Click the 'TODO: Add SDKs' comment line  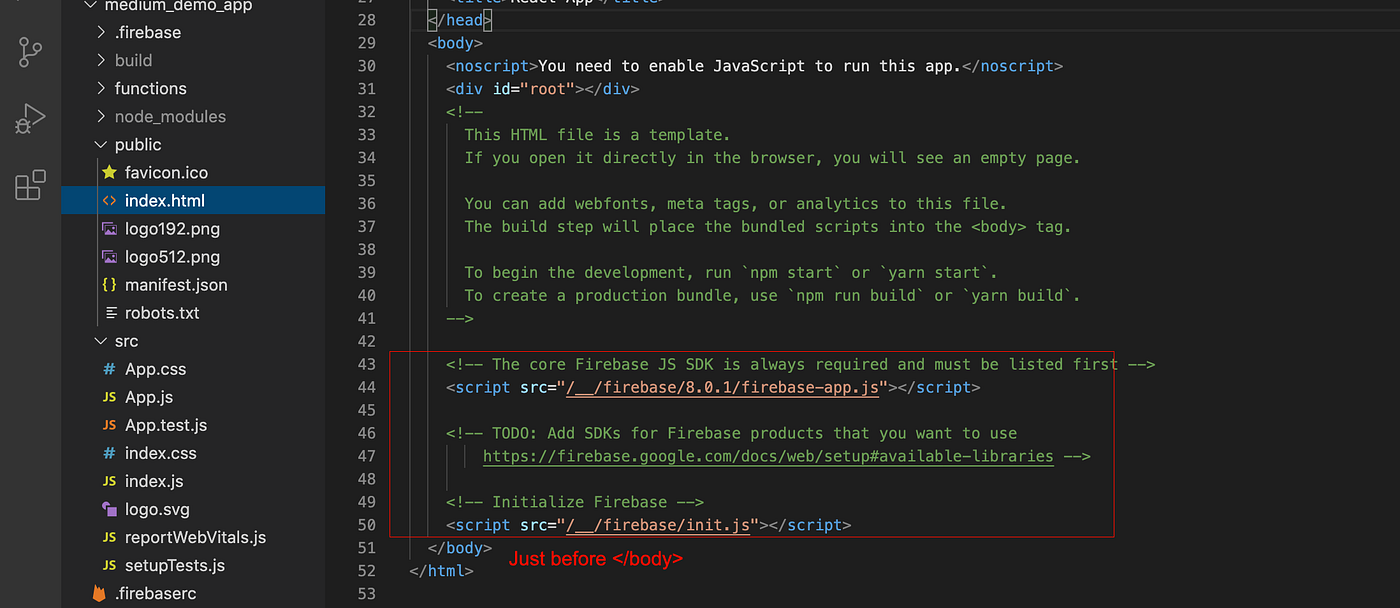[x=731, y=433]
